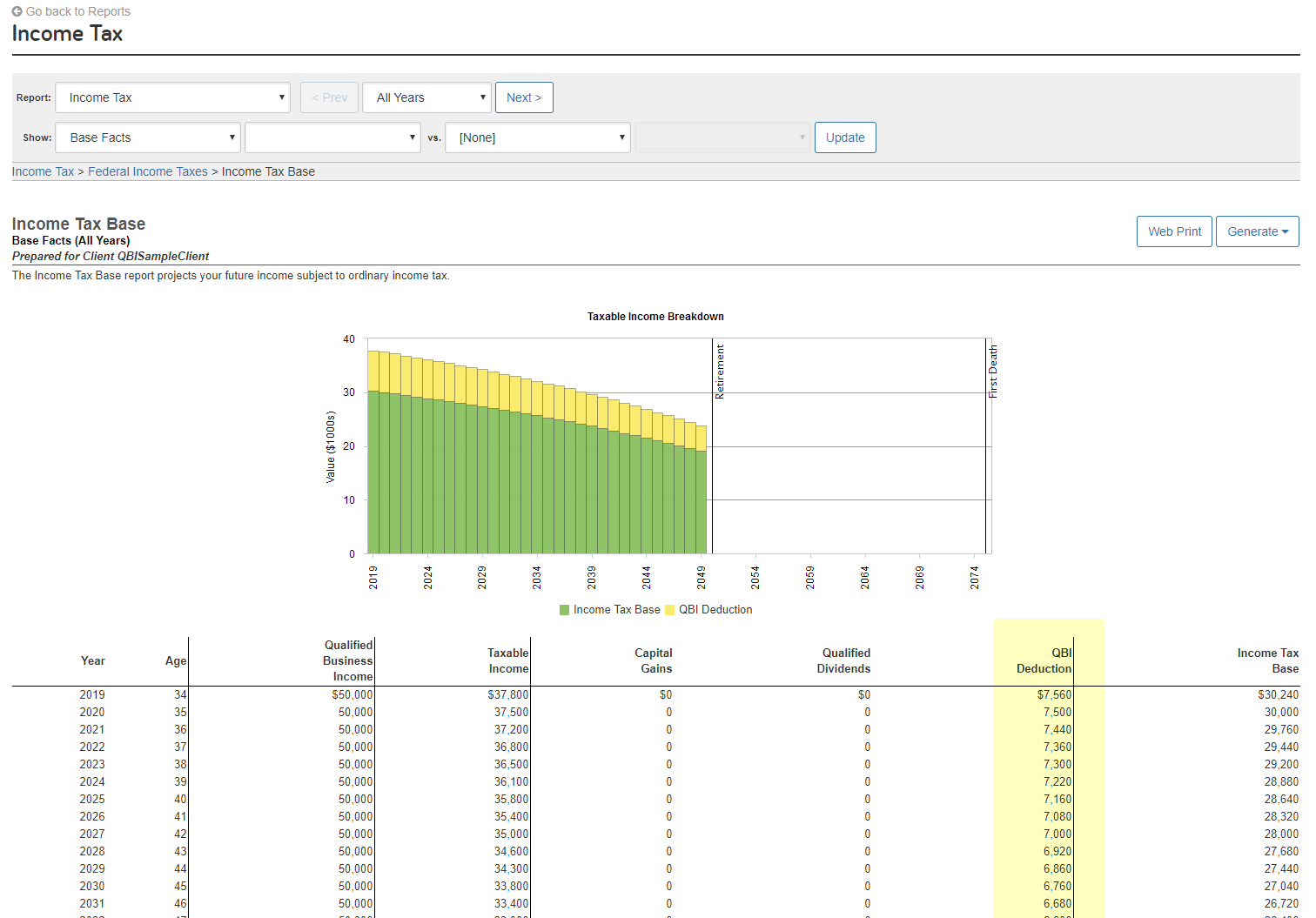Click the Web Print button
The width and height of the screenshot is (1316, 918).
coord(1174,231)
